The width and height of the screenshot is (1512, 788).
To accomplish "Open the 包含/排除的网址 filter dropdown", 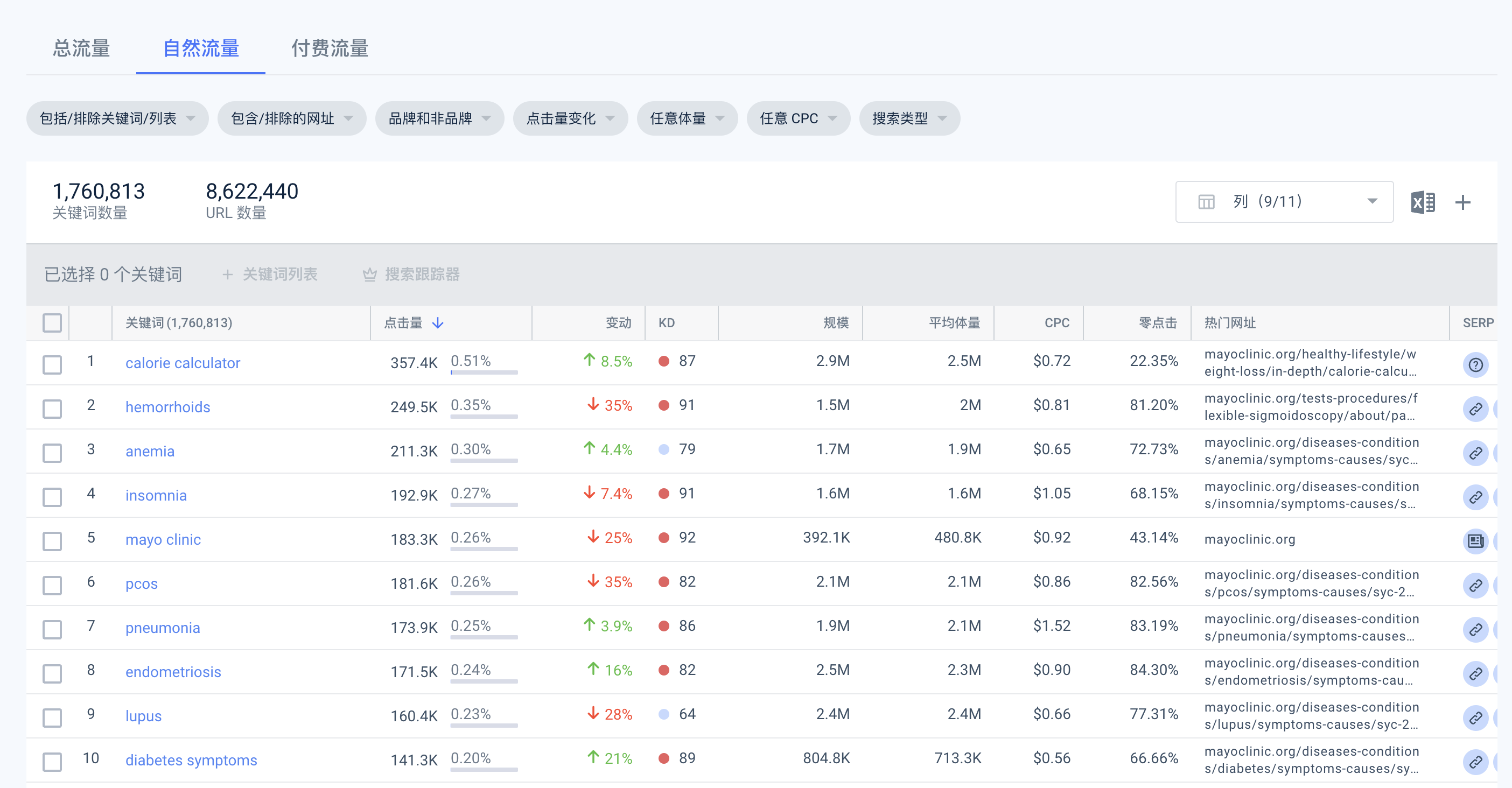I will 292,118.
